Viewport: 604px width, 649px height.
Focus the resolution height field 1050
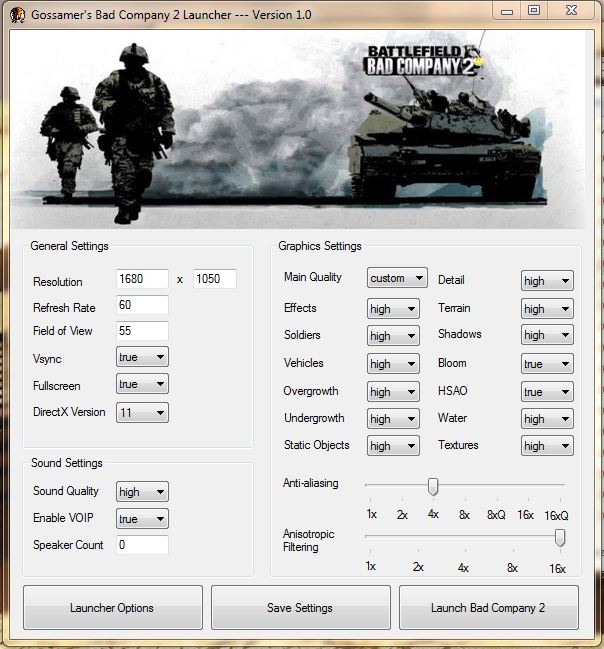coord(214,279)
